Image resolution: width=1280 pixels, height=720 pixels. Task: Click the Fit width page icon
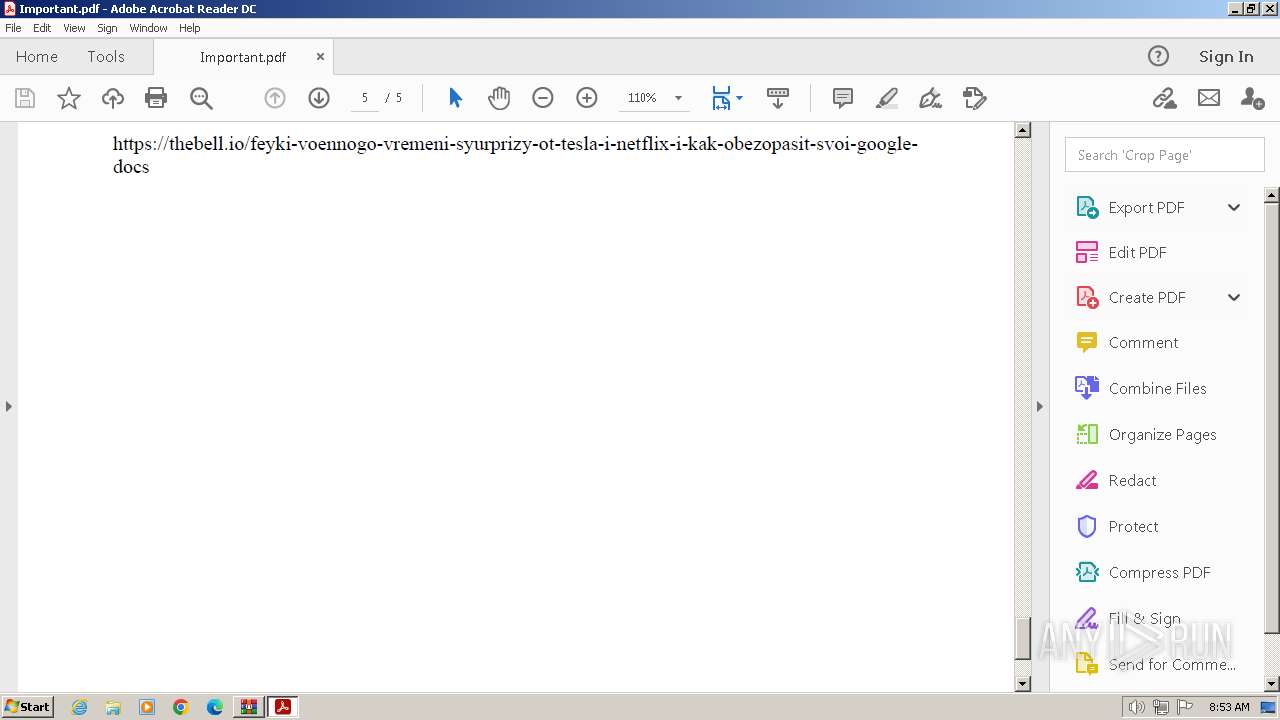pyautogui.click(x=721, y=98)
